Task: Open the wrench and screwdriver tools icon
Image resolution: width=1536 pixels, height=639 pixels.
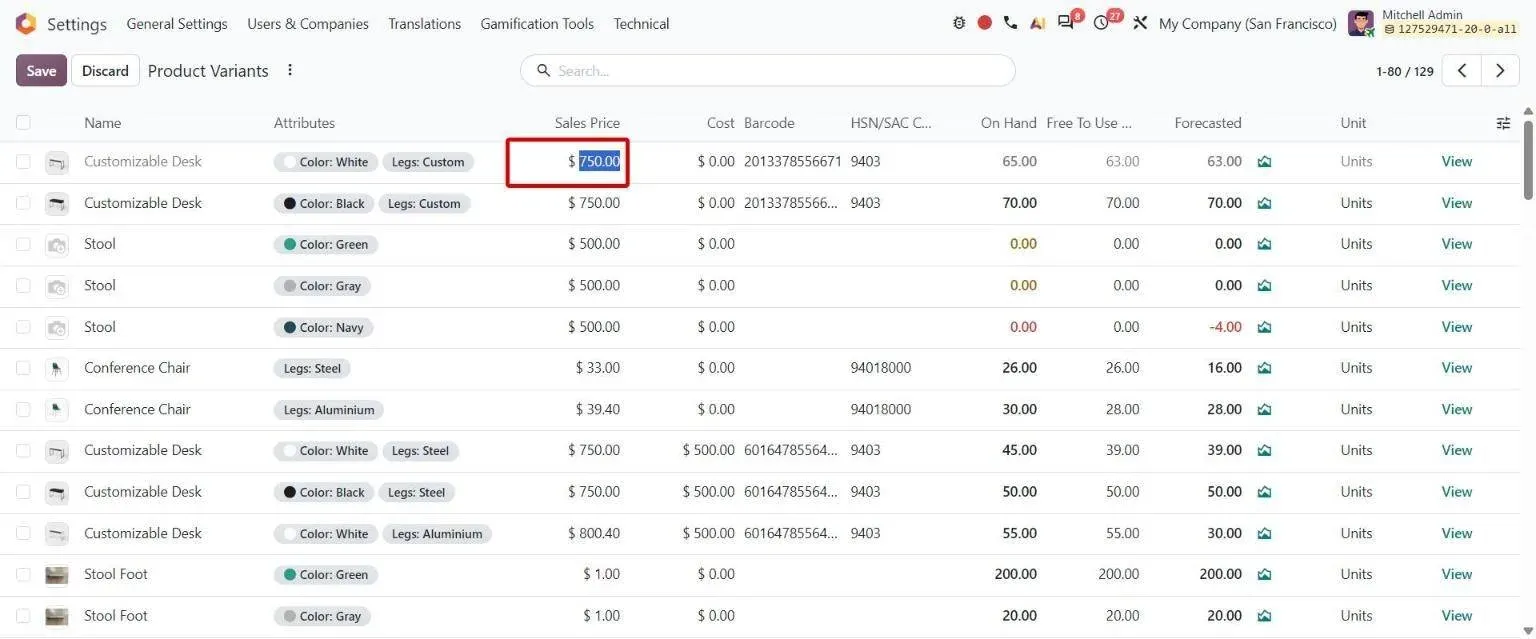Action: [1140, 23]
